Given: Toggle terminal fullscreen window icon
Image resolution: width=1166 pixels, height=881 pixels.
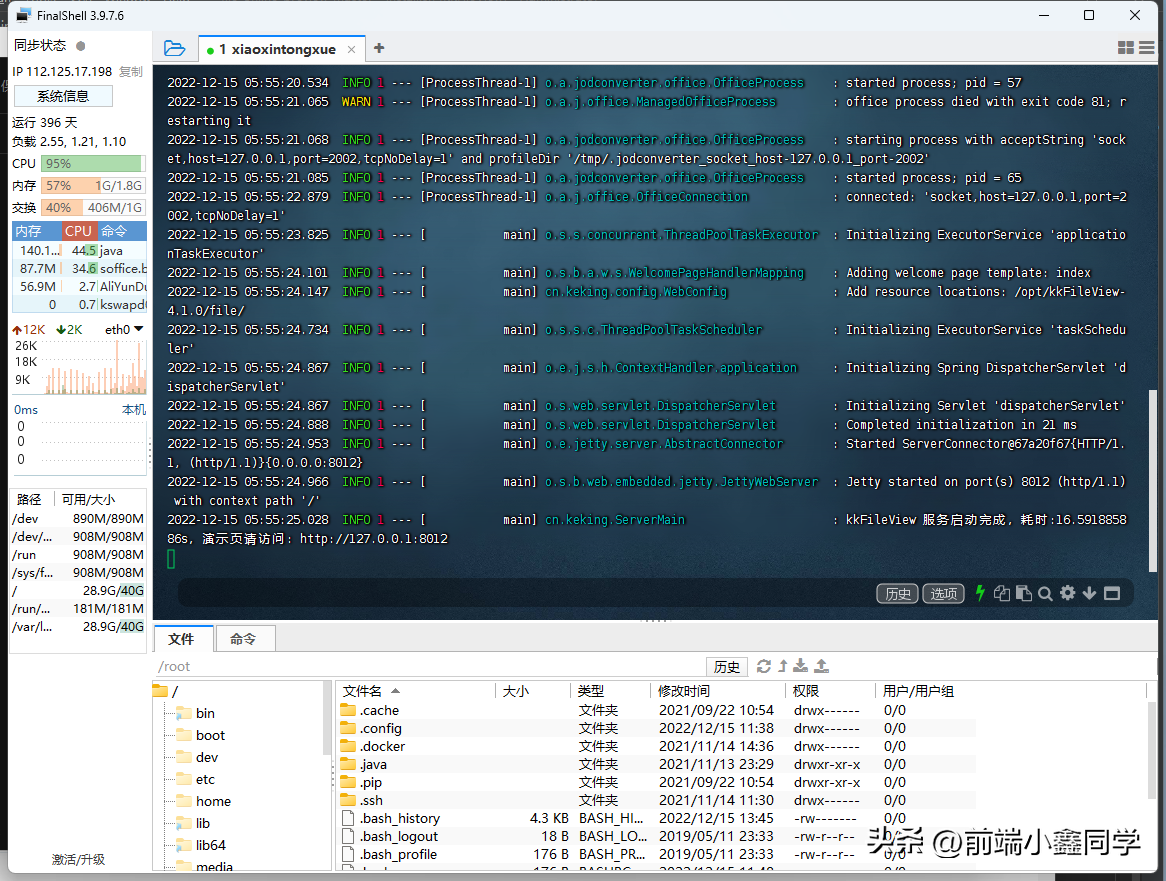Looking at the screenshot, I should click(x=1112, y=593).
